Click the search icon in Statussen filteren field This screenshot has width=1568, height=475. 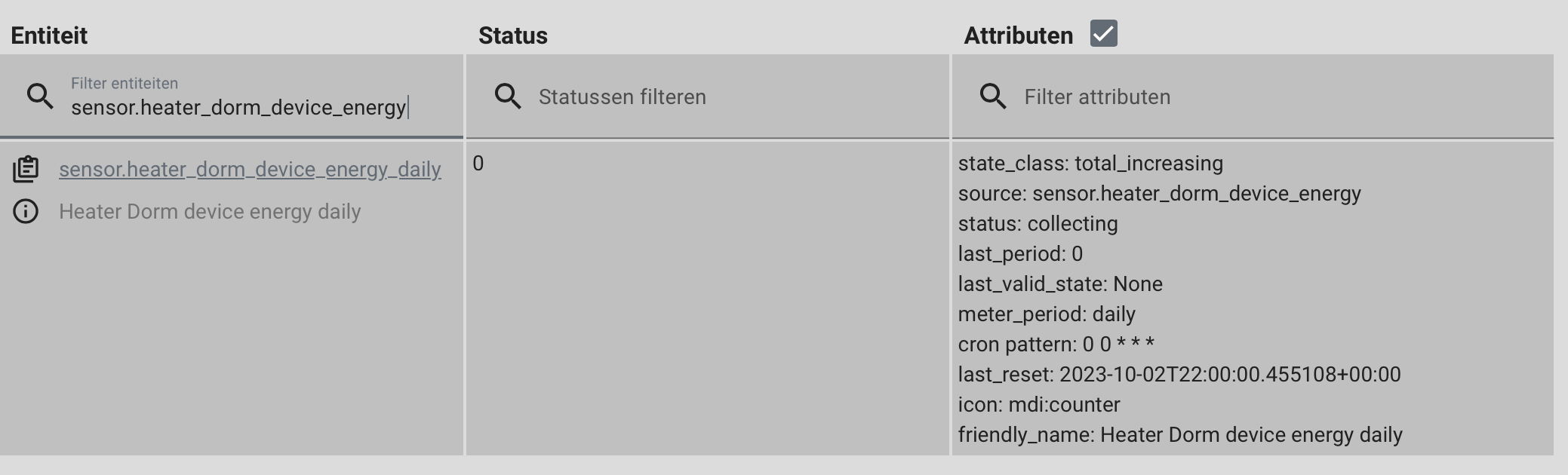pyautogui.click(x=509, y=96)
